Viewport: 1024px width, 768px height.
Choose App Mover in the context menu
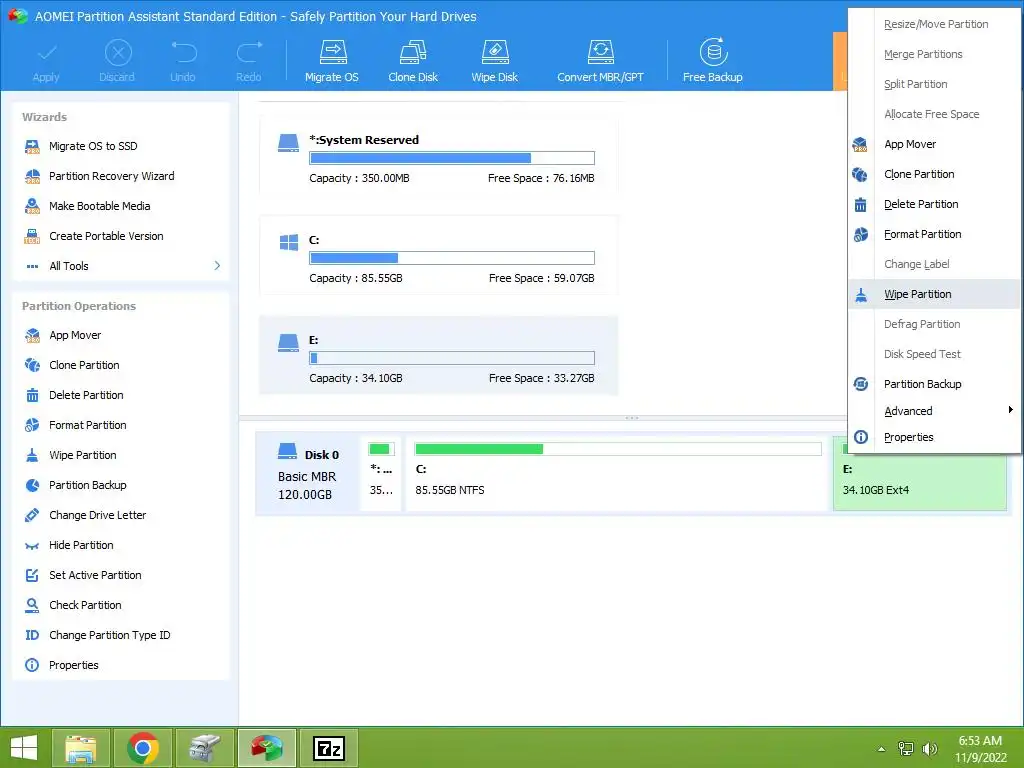coord(935,144)
